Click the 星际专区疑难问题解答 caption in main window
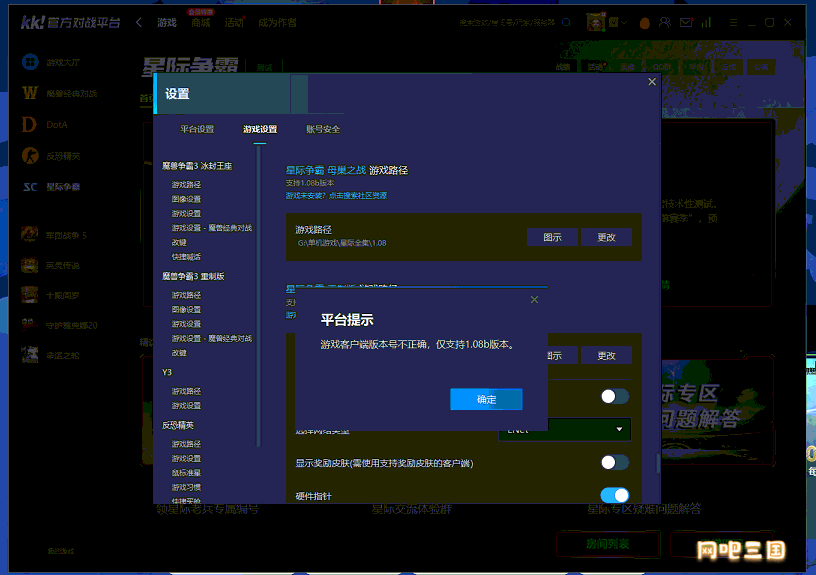This screenshot has width=816, height=575. pyautogui.click(x=644, y=509)
